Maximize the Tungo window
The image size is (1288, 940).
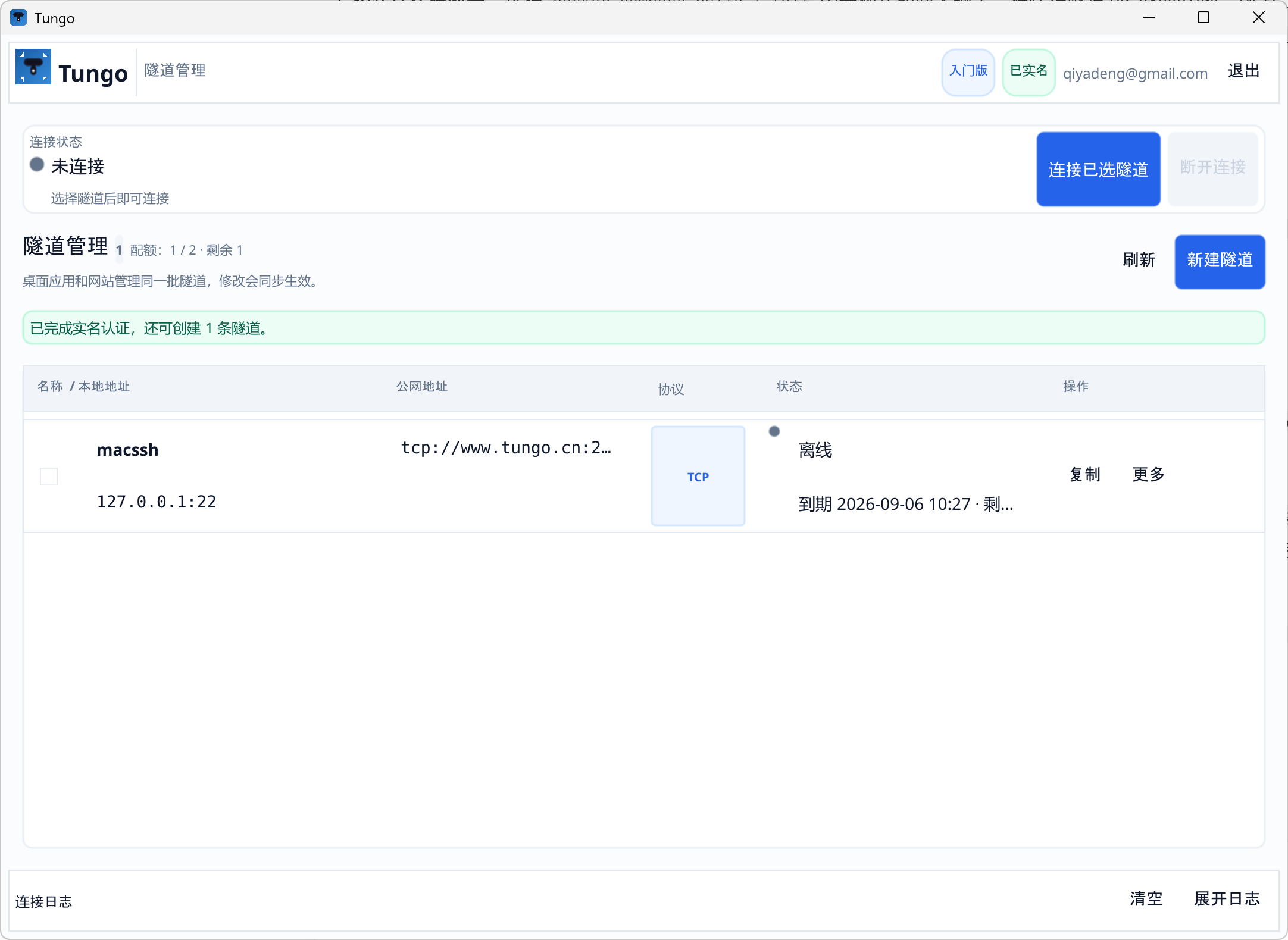point(1203,18)
